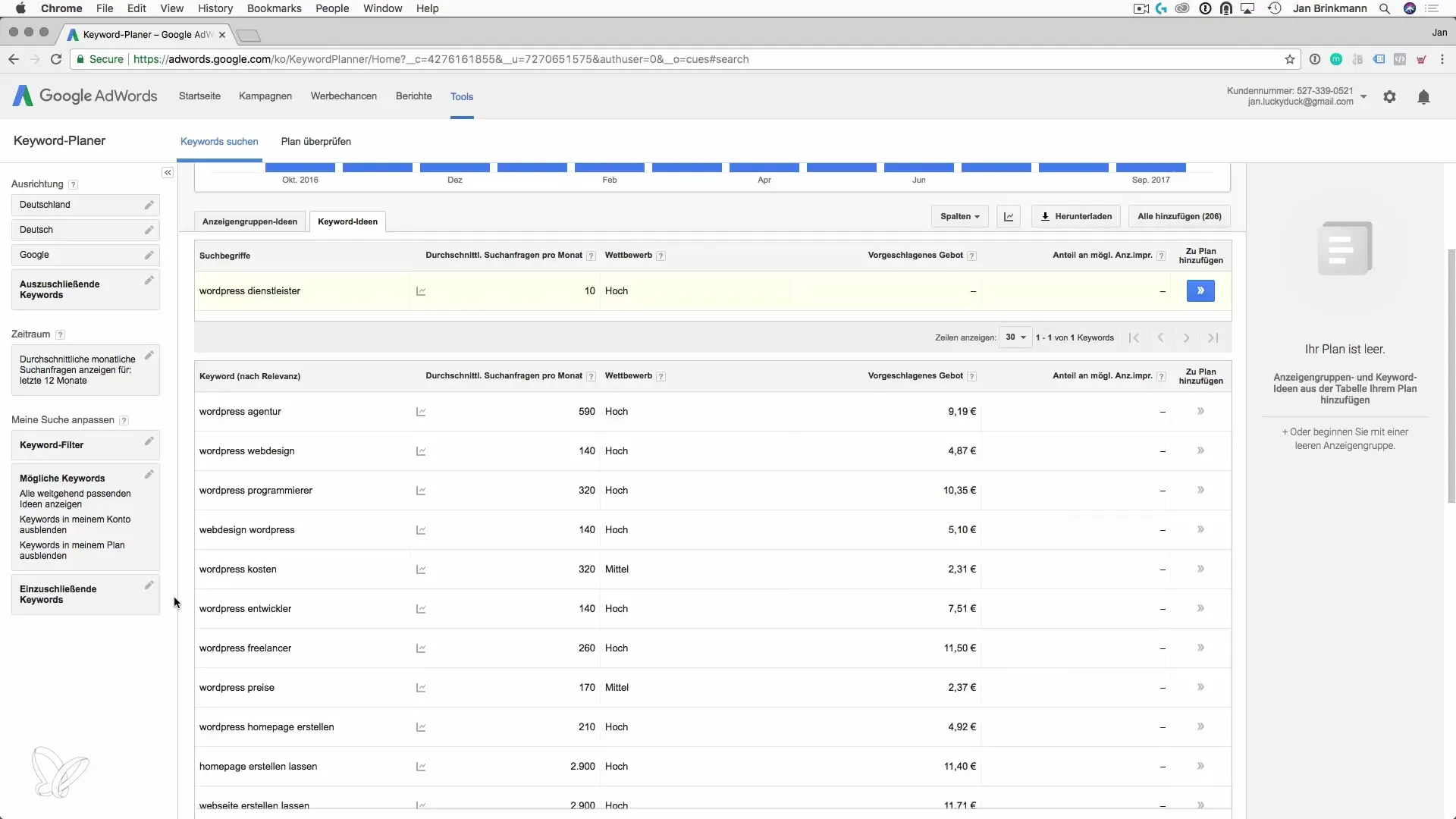
Task: Open help for Ausrichtung
Action: coord(73,184)
